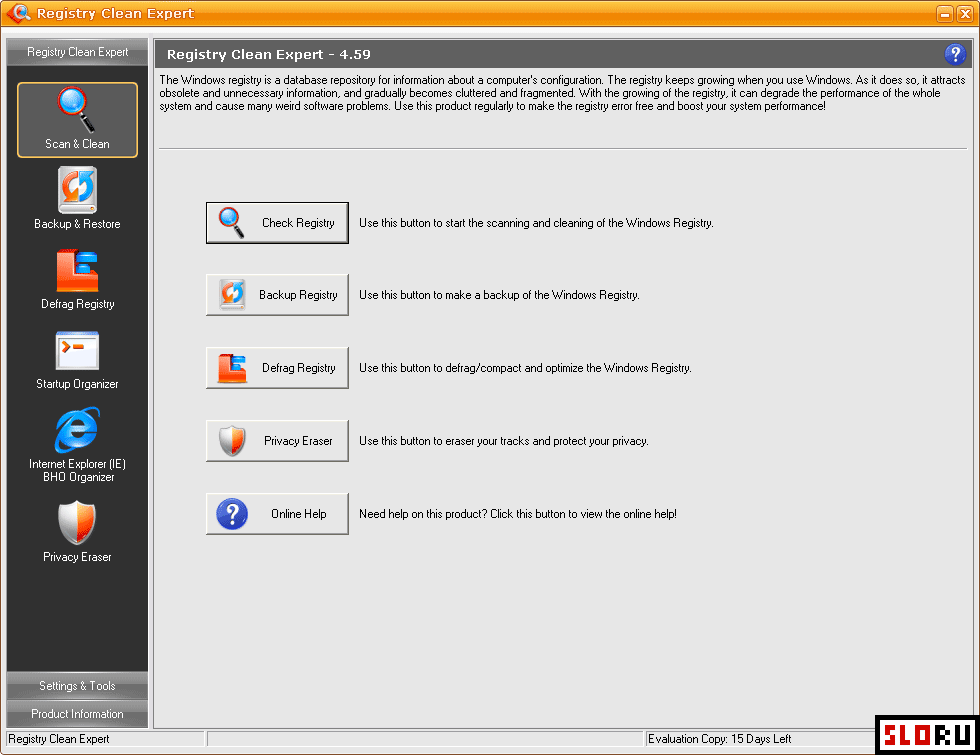Image resolution: width=980 pixels, height=755 pixels.
Task: Open Startup Organizer sidebar icon
Action: [x=78, y=360]
